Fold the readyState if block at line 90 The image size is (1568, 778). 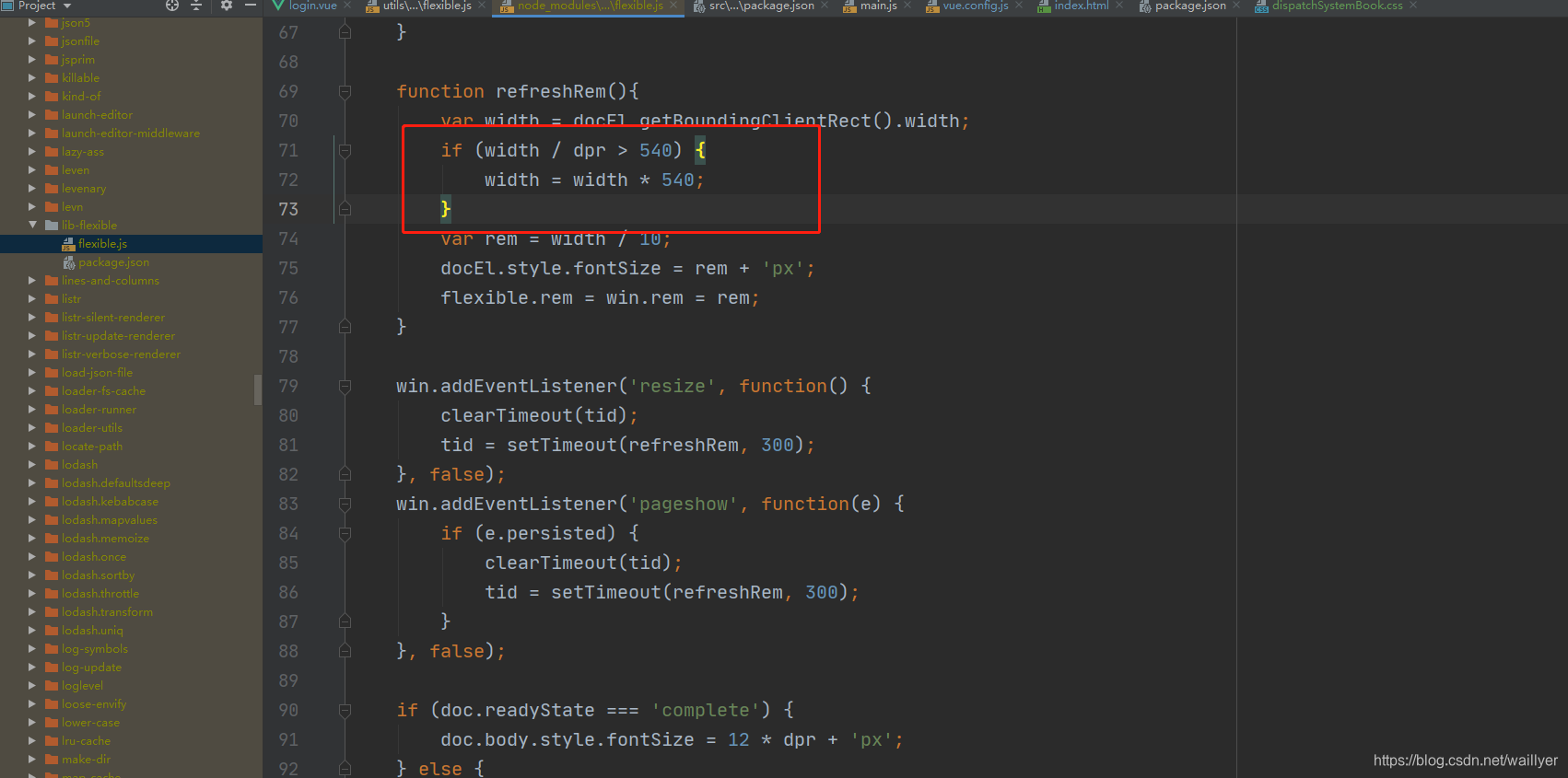pyautogui.click(x=345, y=710)
